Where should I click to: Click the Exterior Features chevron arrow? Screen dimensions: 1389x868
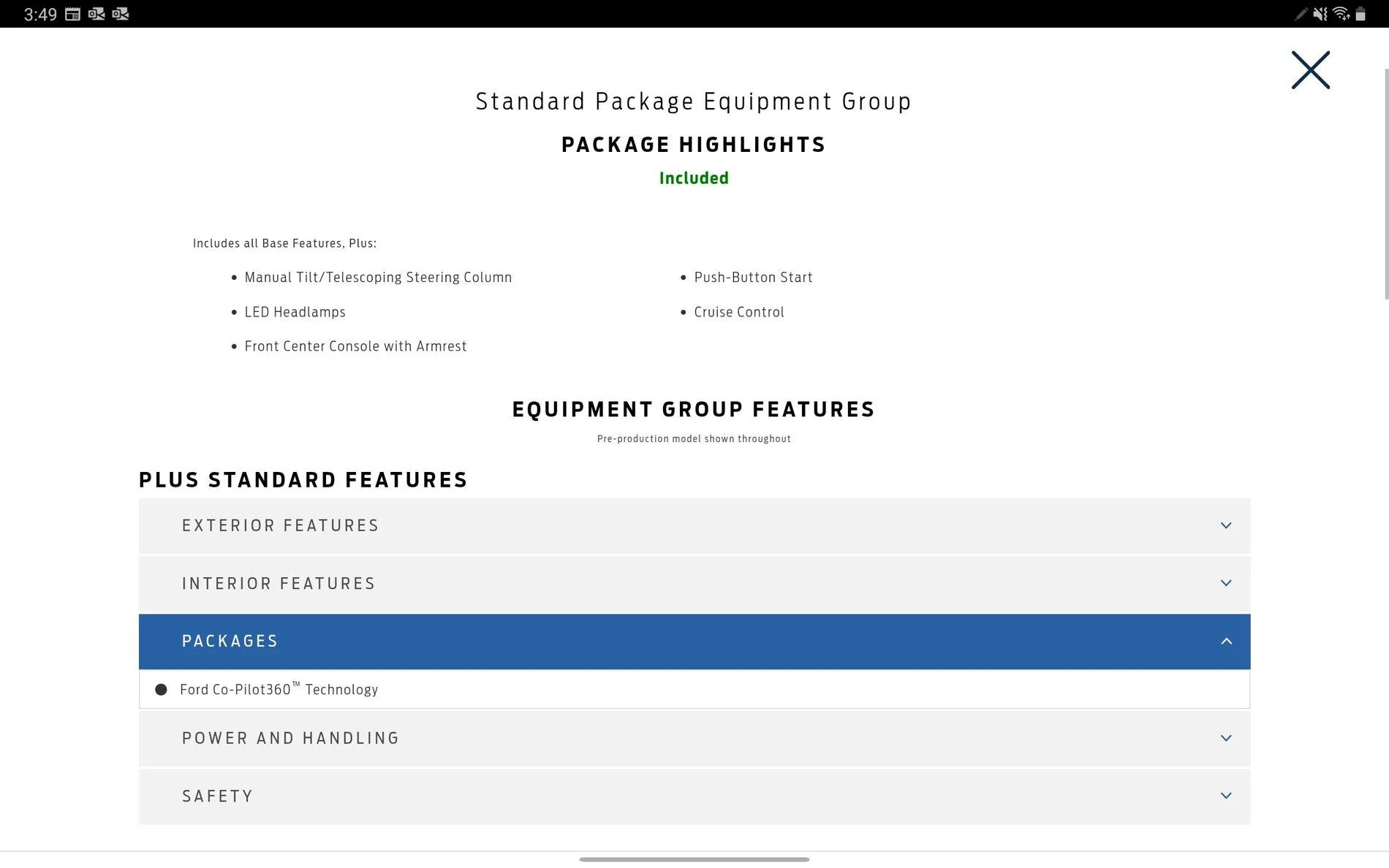click(x=1226, y=525)
